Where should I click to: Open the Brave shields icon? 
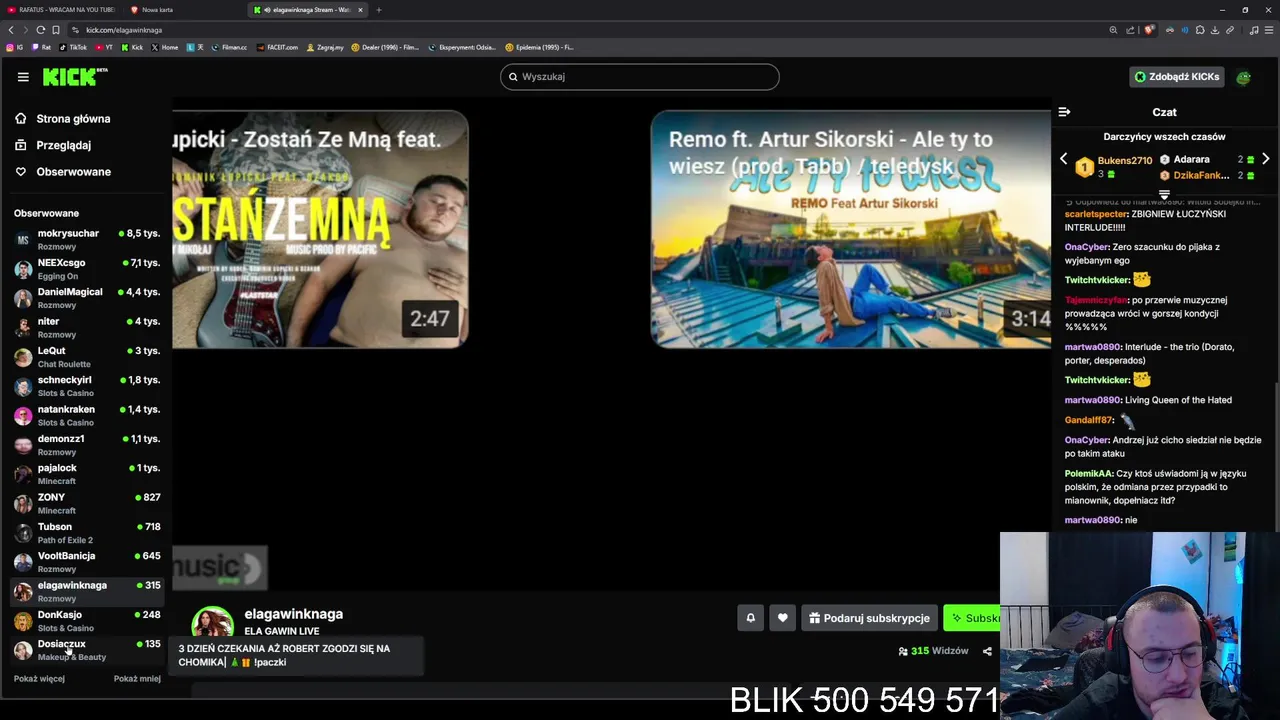(x=1149, y=30)
